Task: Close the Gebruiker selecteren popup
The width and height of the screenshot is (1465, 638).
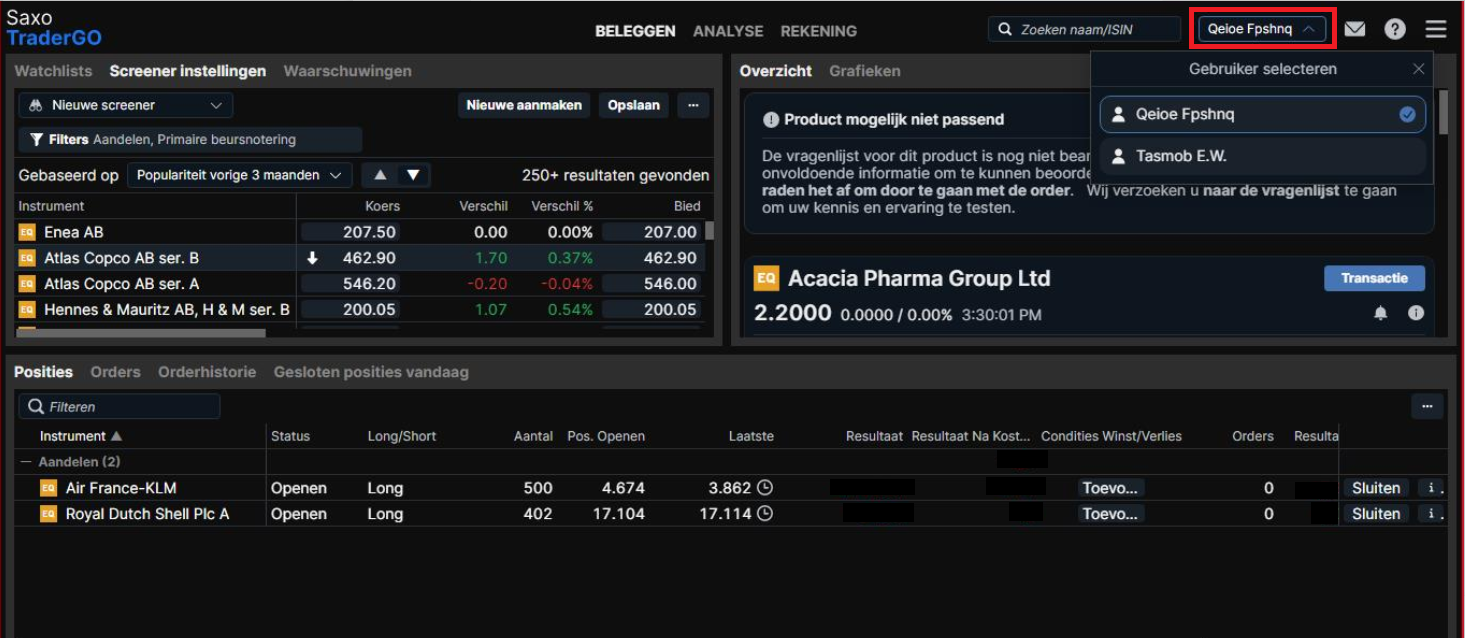Action: pyautogui.click(x=1418, y=69)
